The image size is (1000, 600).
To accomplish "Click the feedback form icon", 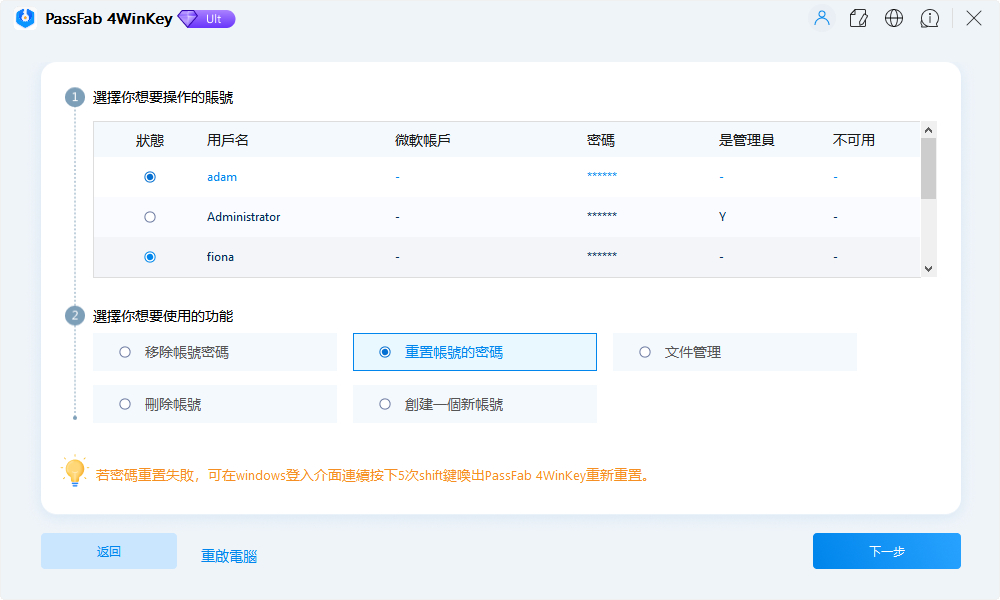I will point(858,18).
